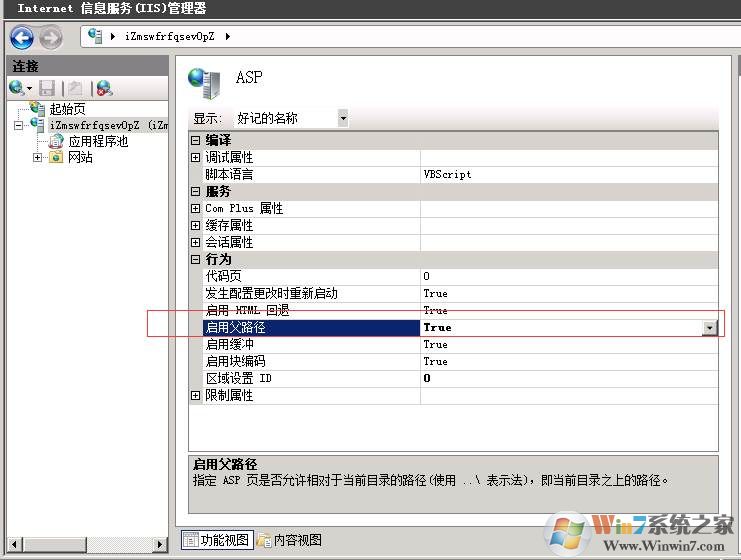This screenshot has width=741, height=560.
Task: Click the server icon in address bar
Action: click(x=95, y=36)
